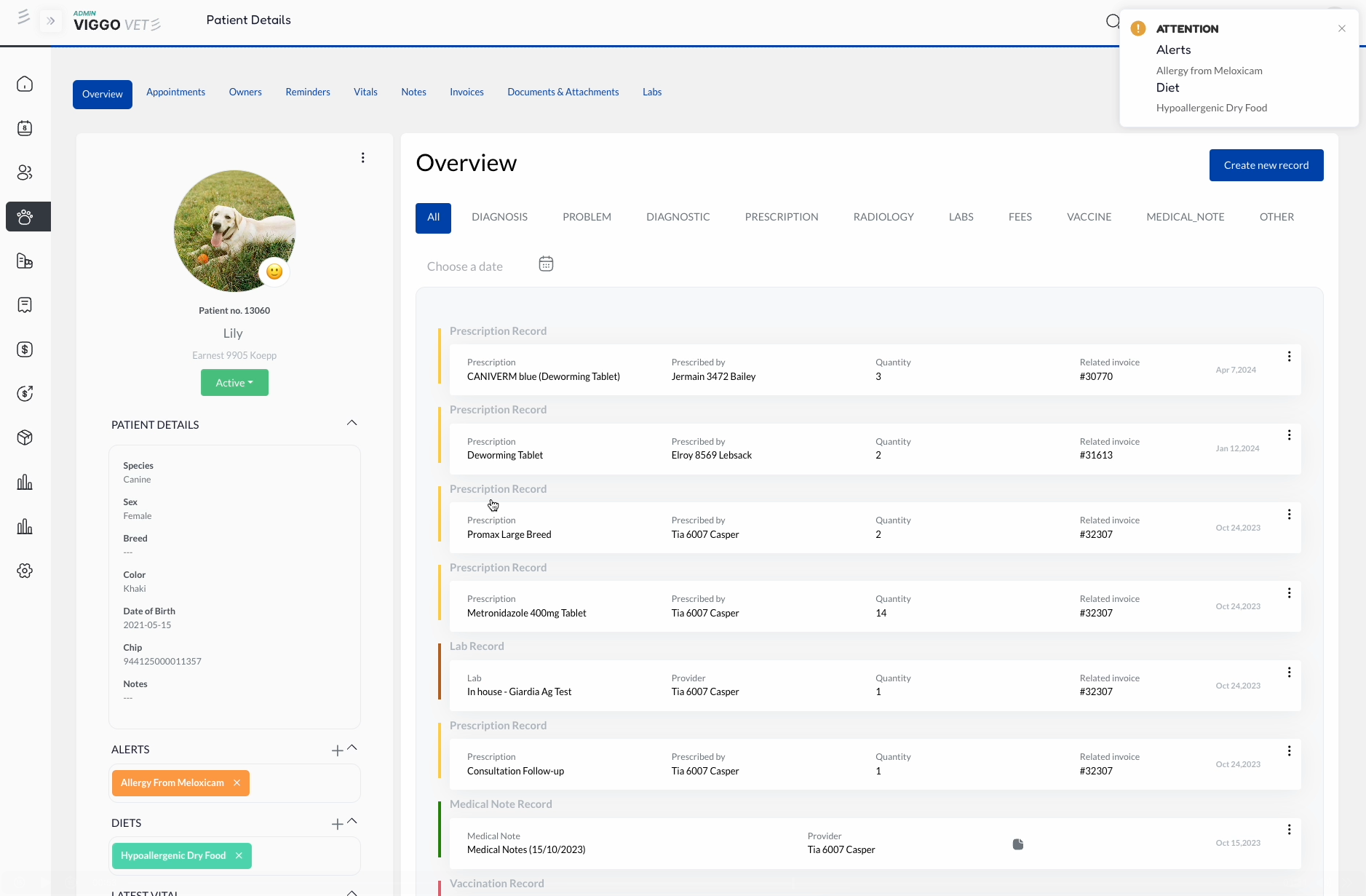
Task: Switch to the Vitals tab
Action: pyautogui.click(x=365, y=92)
